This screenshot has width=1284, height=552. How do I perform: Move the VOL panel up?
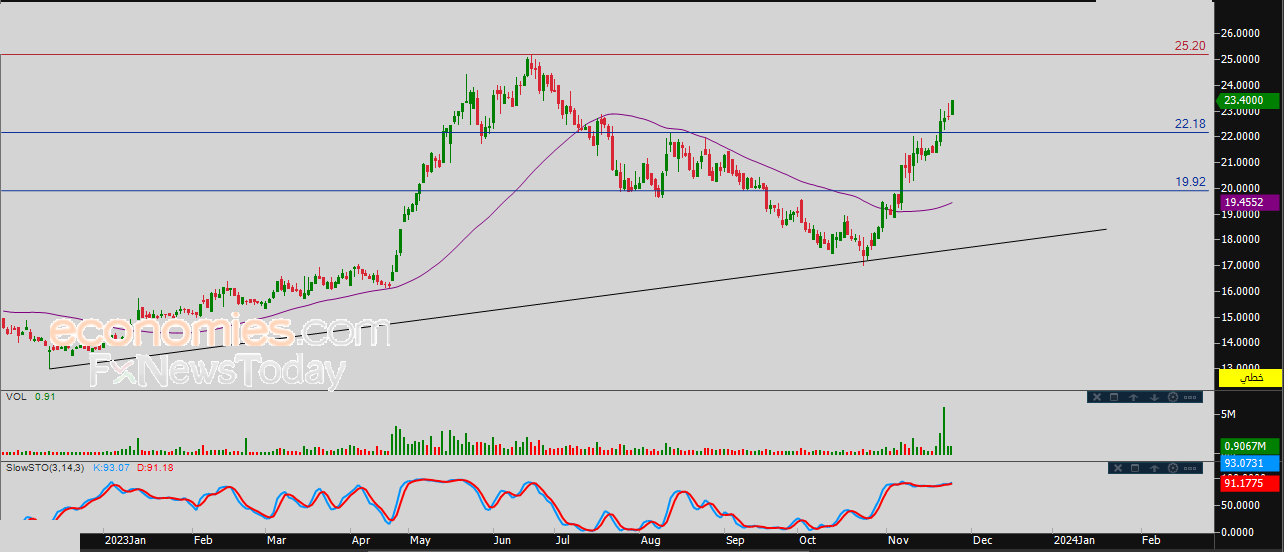(x=1133, y=397)
